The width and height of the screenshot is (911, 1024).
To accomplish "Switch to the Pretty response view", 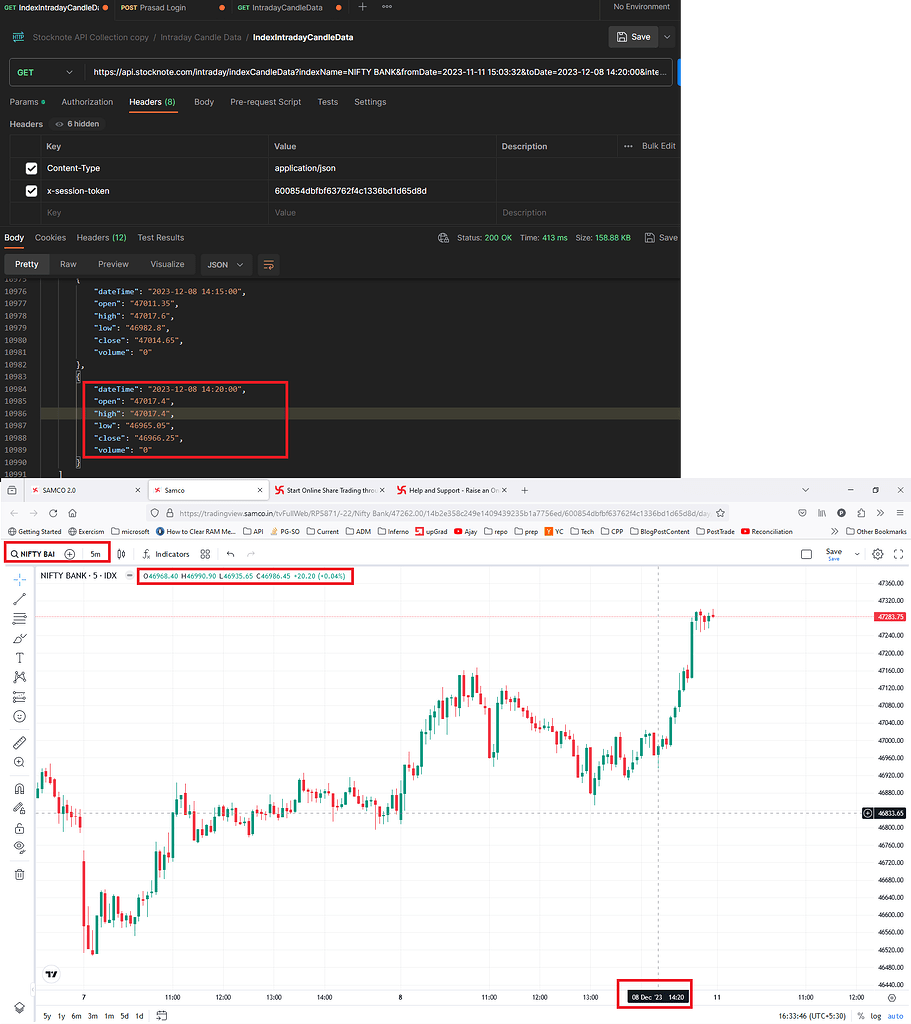I will 27,264.
